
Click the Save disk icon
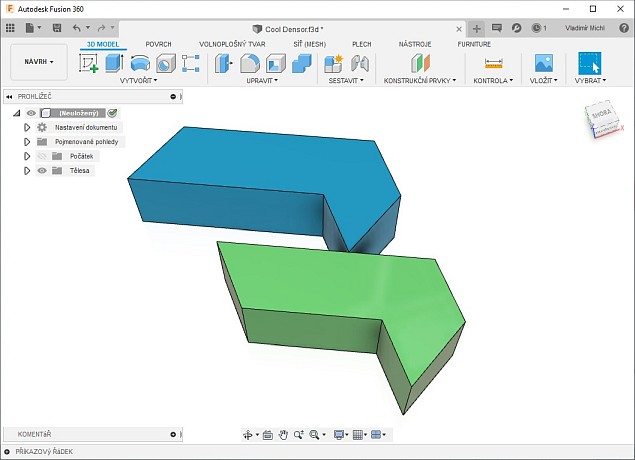(57, 28)
